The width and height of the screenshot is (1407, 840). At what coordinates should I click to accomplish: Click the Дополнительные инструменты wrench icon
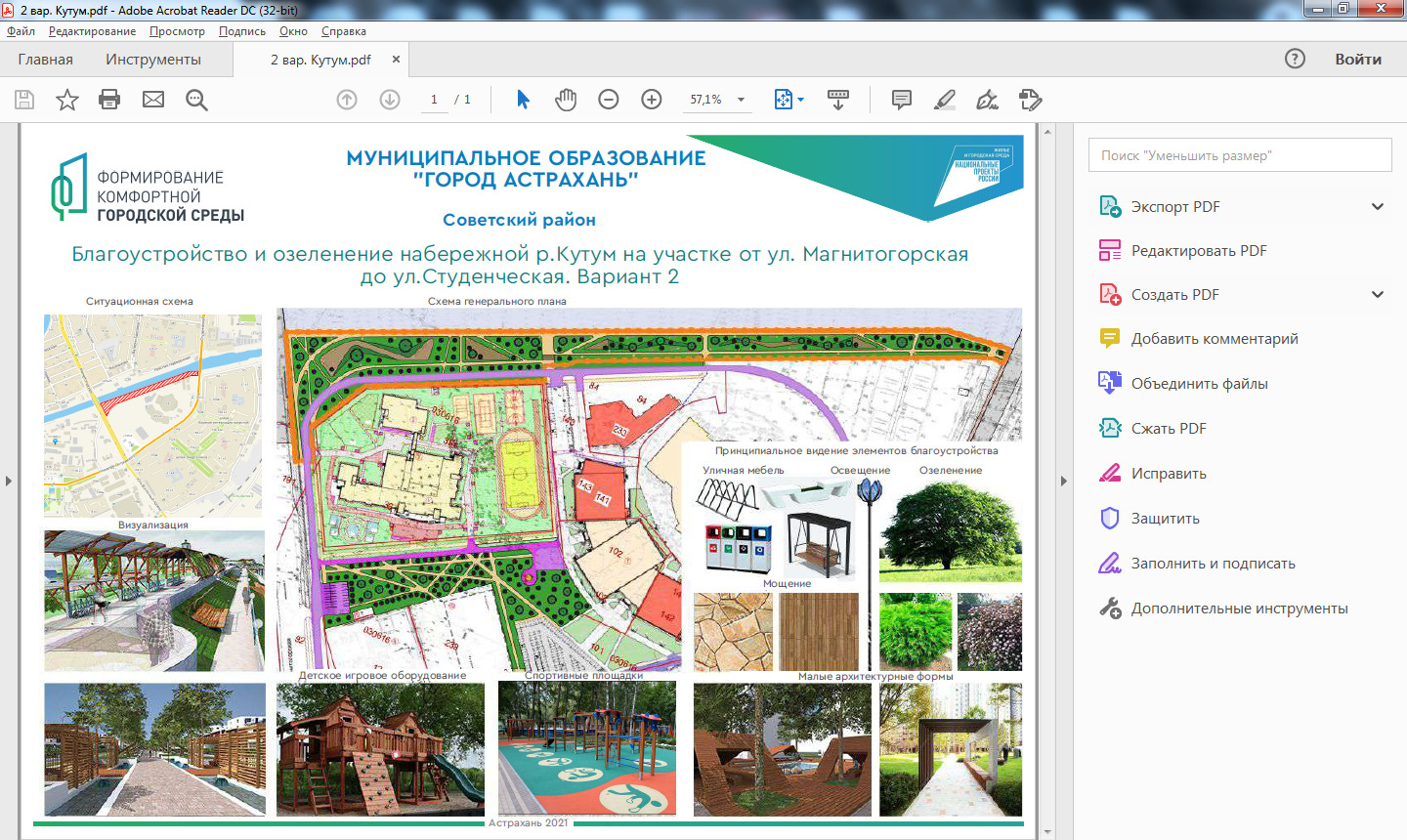tap(1110, 608)
